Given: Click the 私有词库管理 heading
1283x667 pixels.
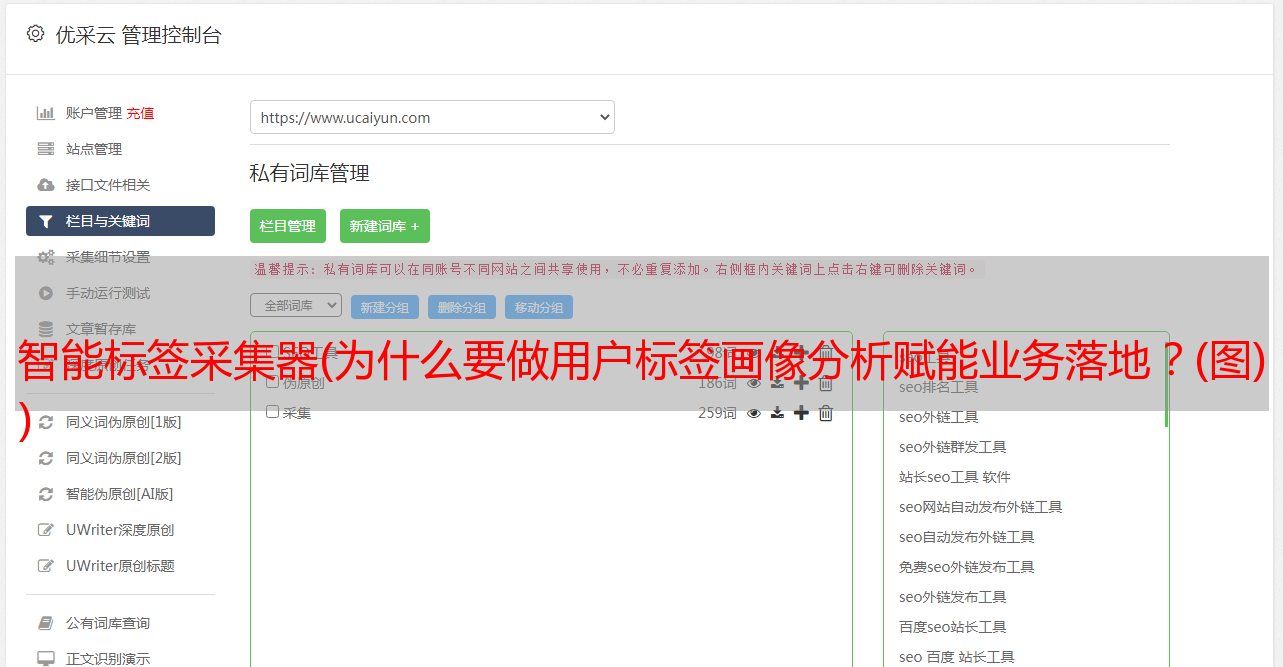Looking at the screenshot, I should tap(310, 173).
